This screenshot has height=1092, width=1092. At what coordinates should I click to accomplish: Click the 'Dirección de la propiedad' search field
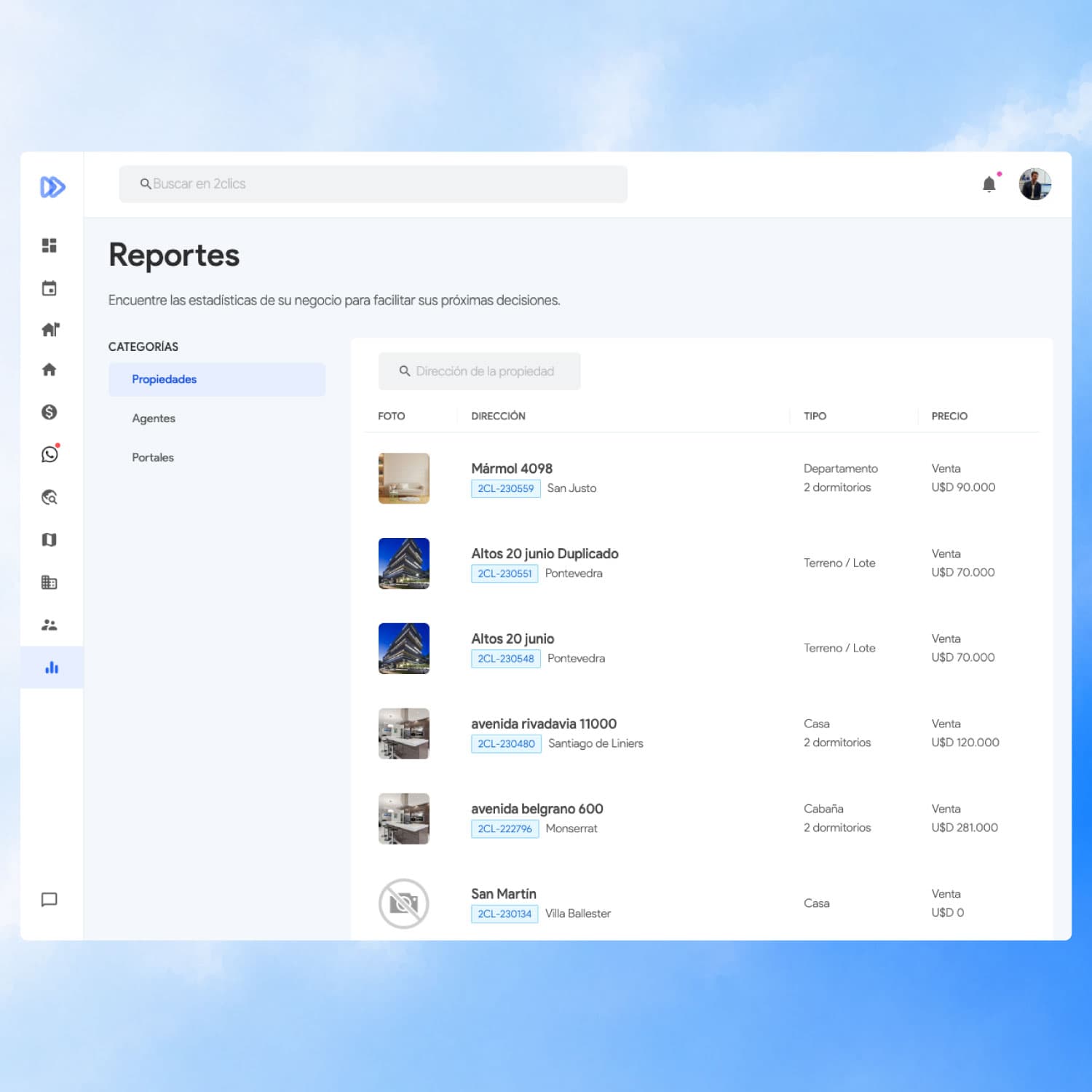(480, 371)
